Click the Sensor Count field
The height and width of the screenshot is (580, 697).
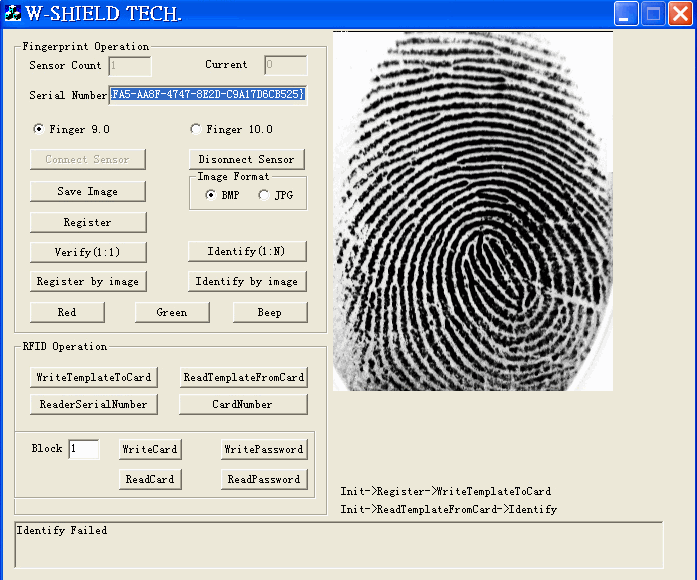click(x=130, y=66)
